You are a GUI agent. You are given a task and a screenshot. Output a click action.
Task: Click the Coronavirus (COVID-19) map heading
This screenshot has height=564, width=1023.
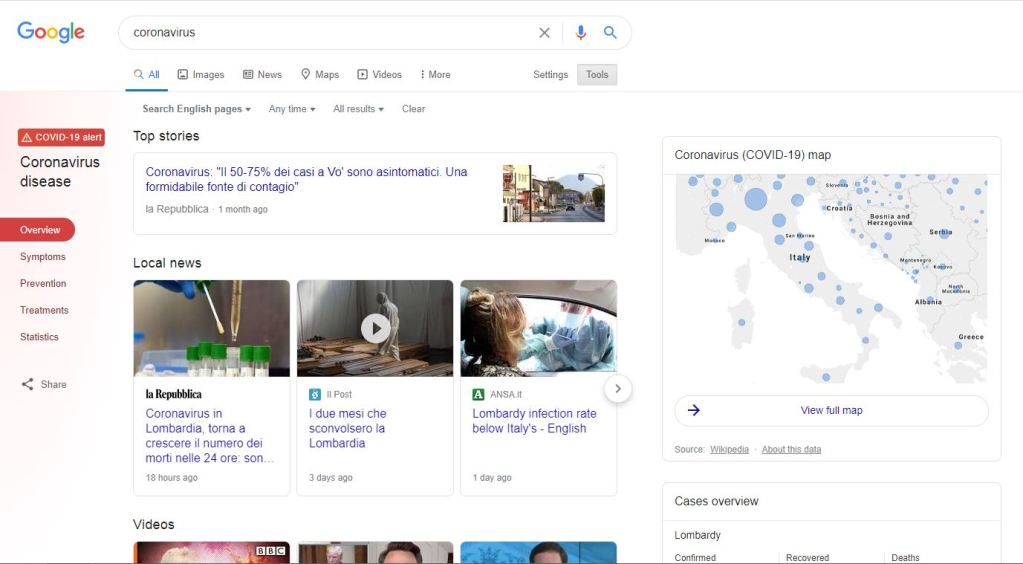coord(753,155)
